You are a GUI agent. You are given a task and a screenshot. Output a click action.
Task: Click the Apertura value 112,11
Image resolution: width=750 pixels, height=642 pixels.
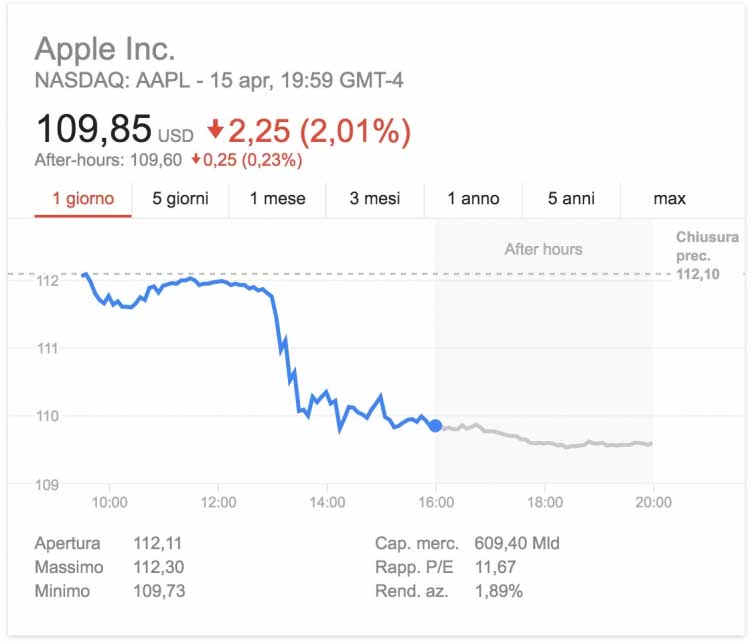(x=157, y=544)
